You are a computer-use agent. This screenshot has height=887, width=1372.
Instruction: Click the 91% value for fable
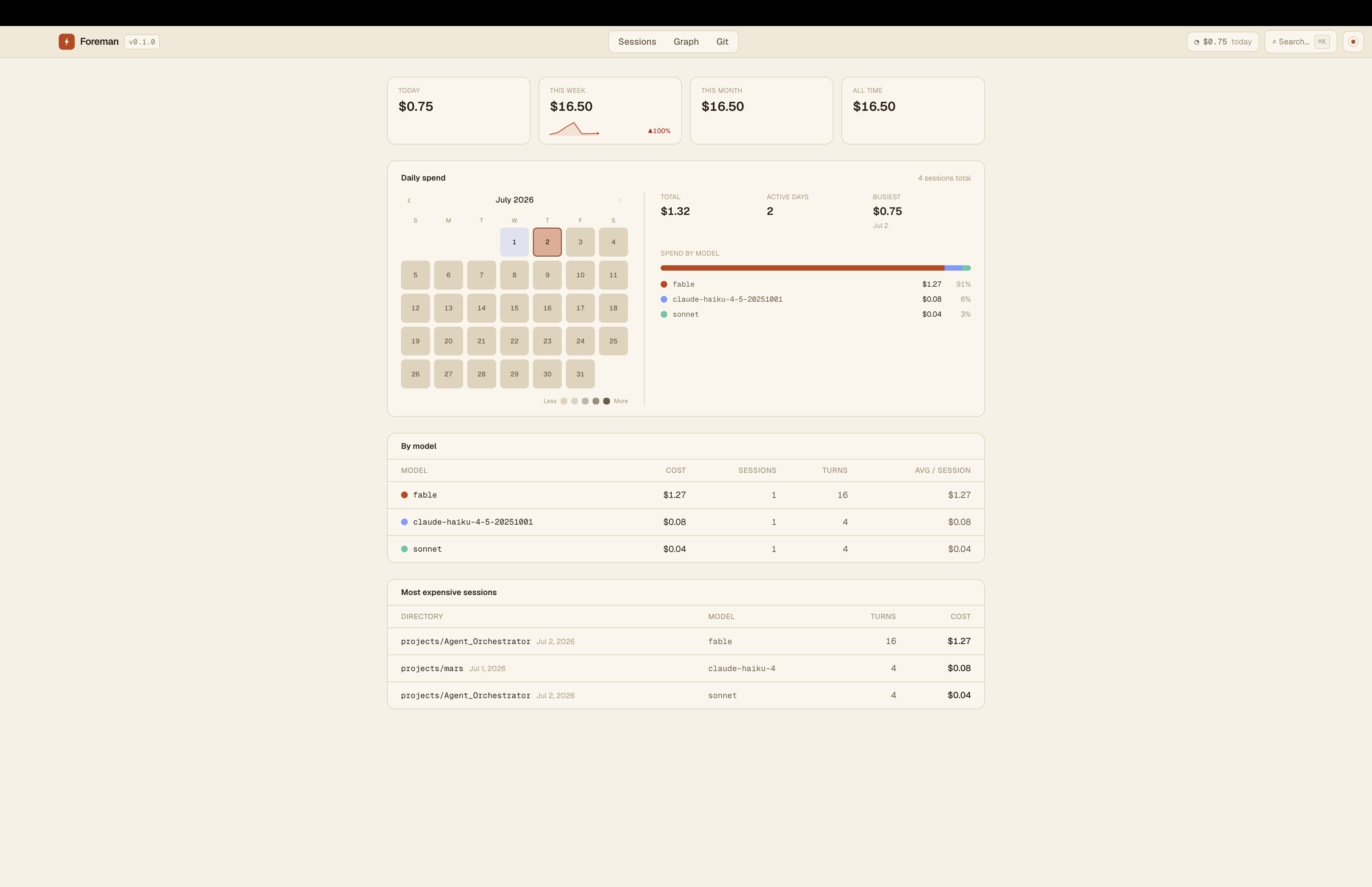coord(963,285)
